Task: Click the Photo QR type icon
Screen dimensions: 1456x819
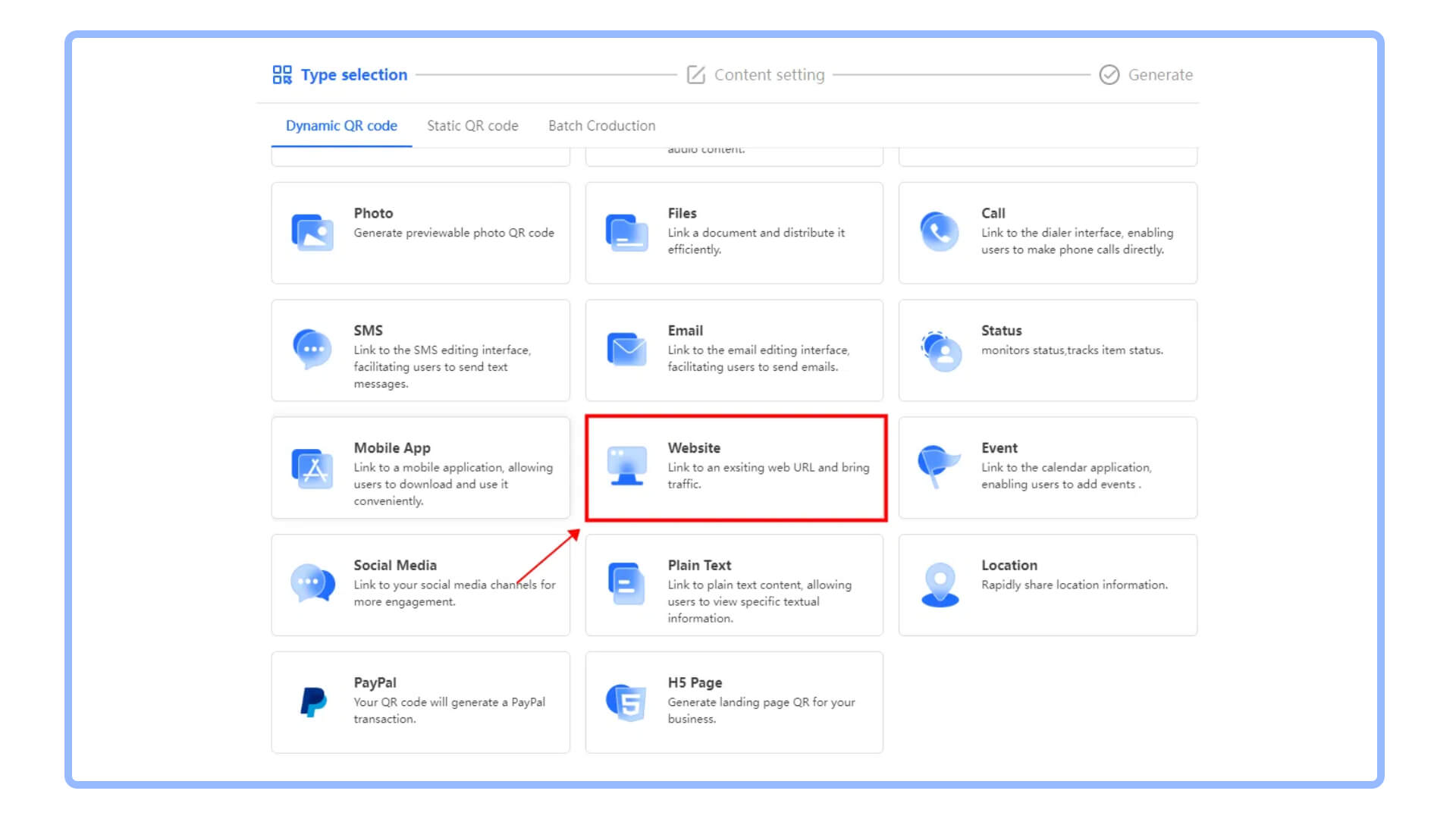Action: pos(312,232)
